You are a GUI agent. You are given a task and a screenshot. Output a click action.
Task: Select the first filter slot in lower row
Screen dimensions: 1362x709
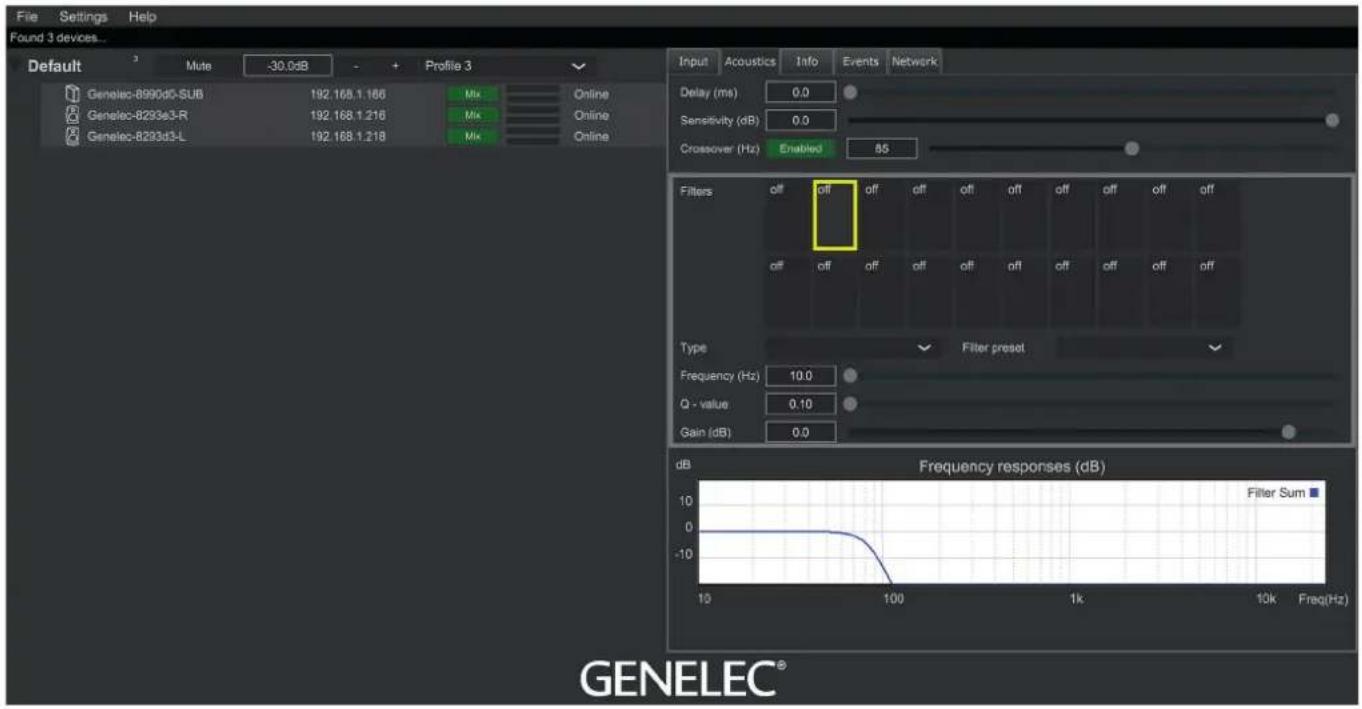click(787, 292)
